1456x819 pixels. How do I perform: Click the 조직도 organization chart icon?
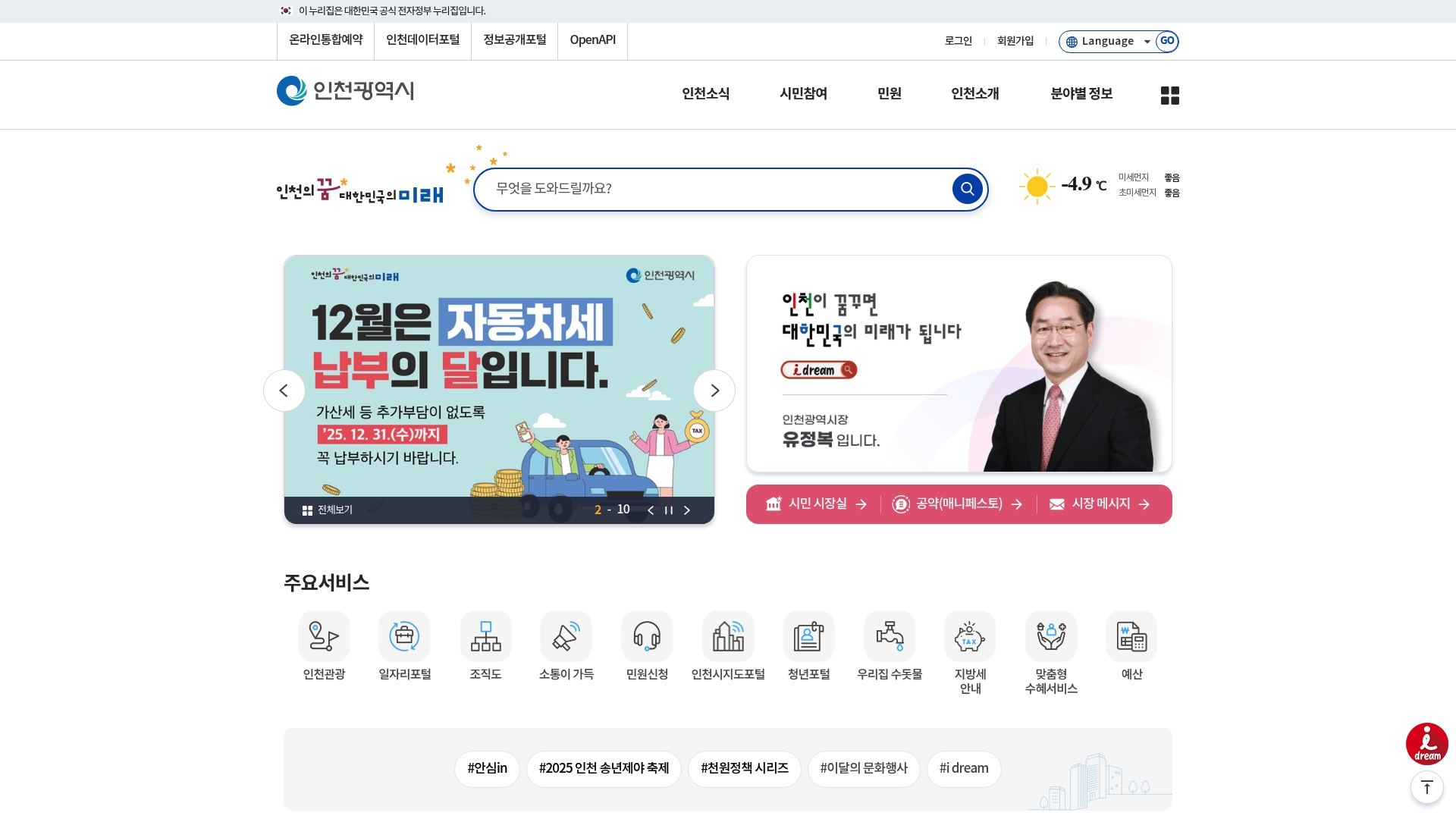(485, 637)
